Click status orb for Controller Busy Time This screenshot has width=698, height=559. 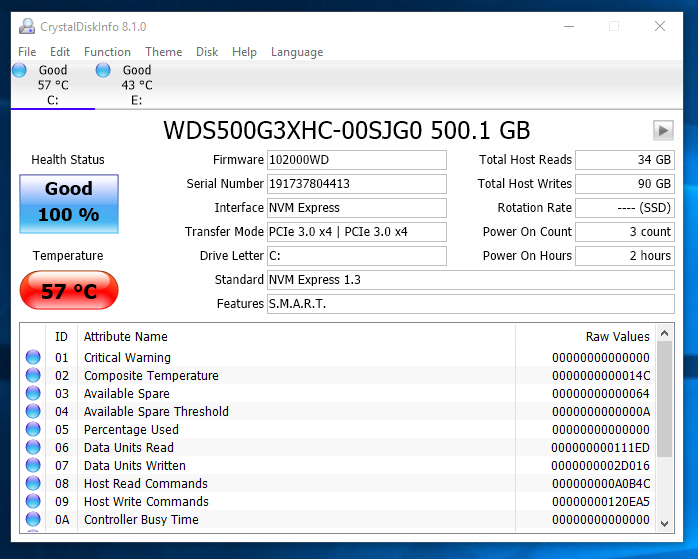tap(33, 519)
